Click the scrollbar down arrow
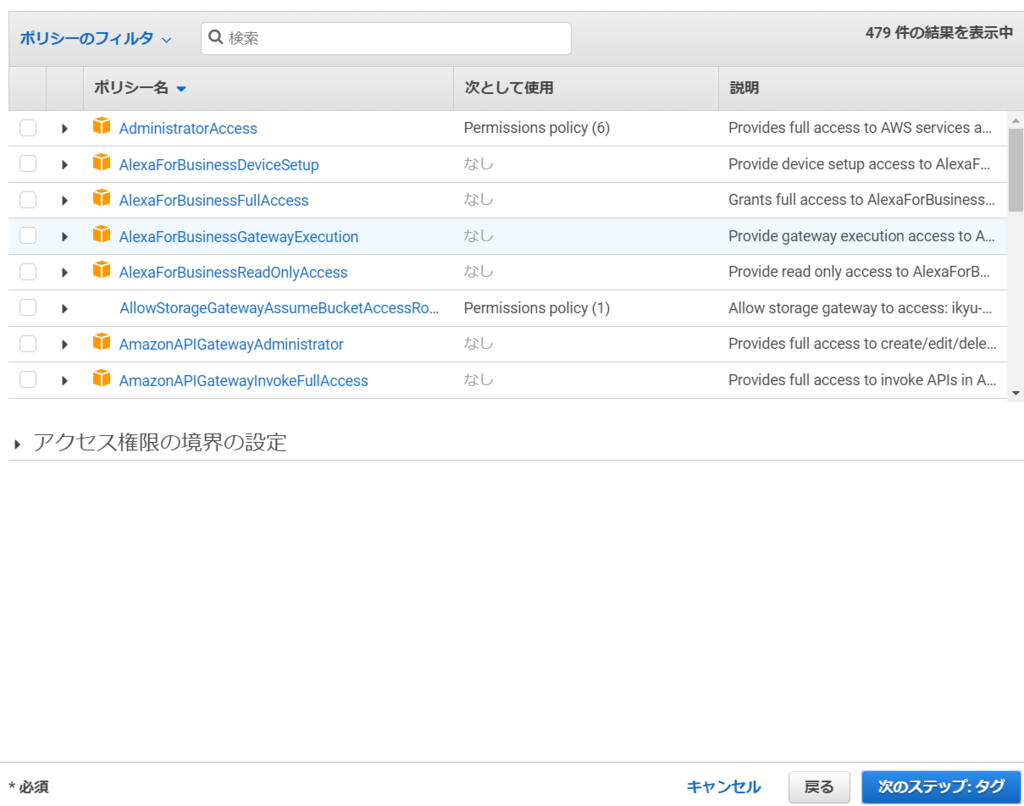Viewport: 1024px width, 806px height. click(1016, 393)
